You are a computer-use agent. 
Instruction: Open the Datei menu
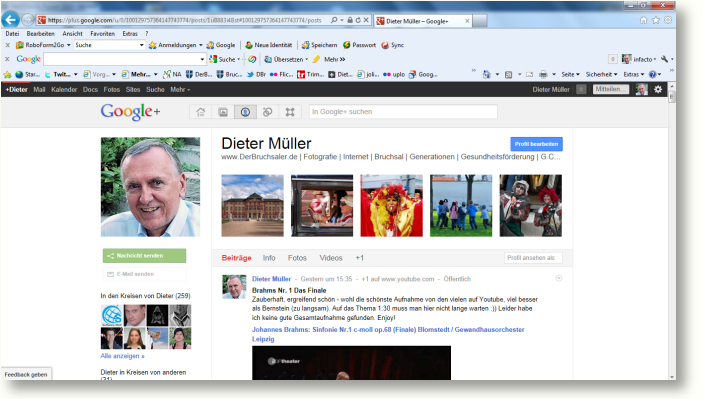(12, 34)
